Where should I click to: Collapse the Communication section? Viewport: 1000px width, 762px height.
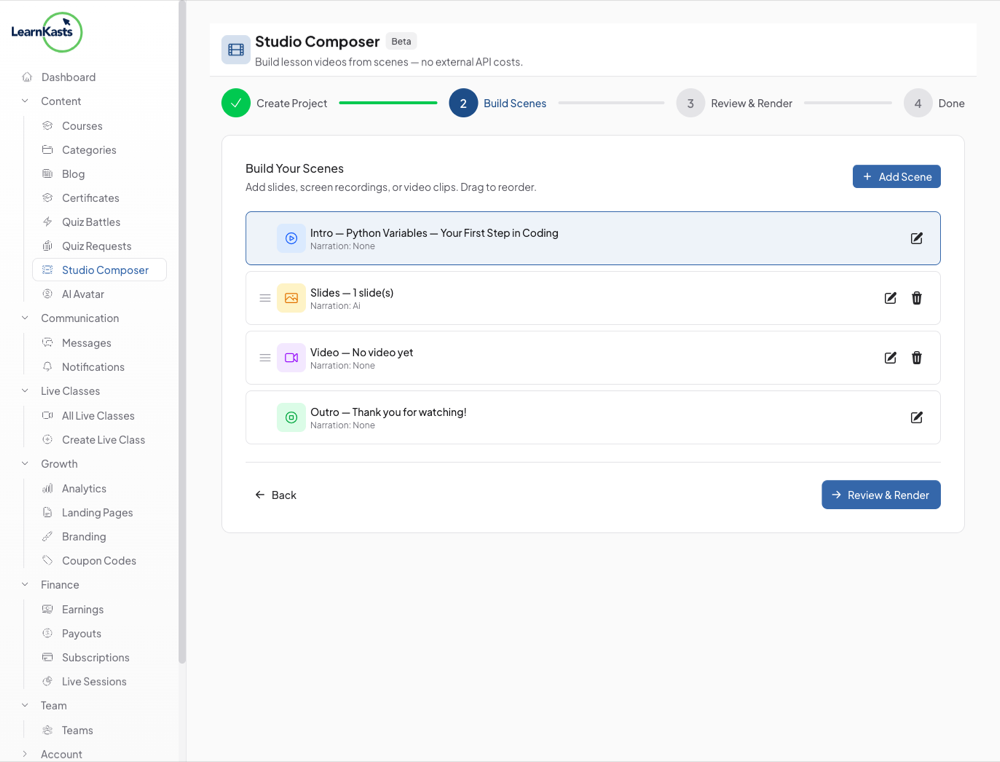[x=25, y=318]
